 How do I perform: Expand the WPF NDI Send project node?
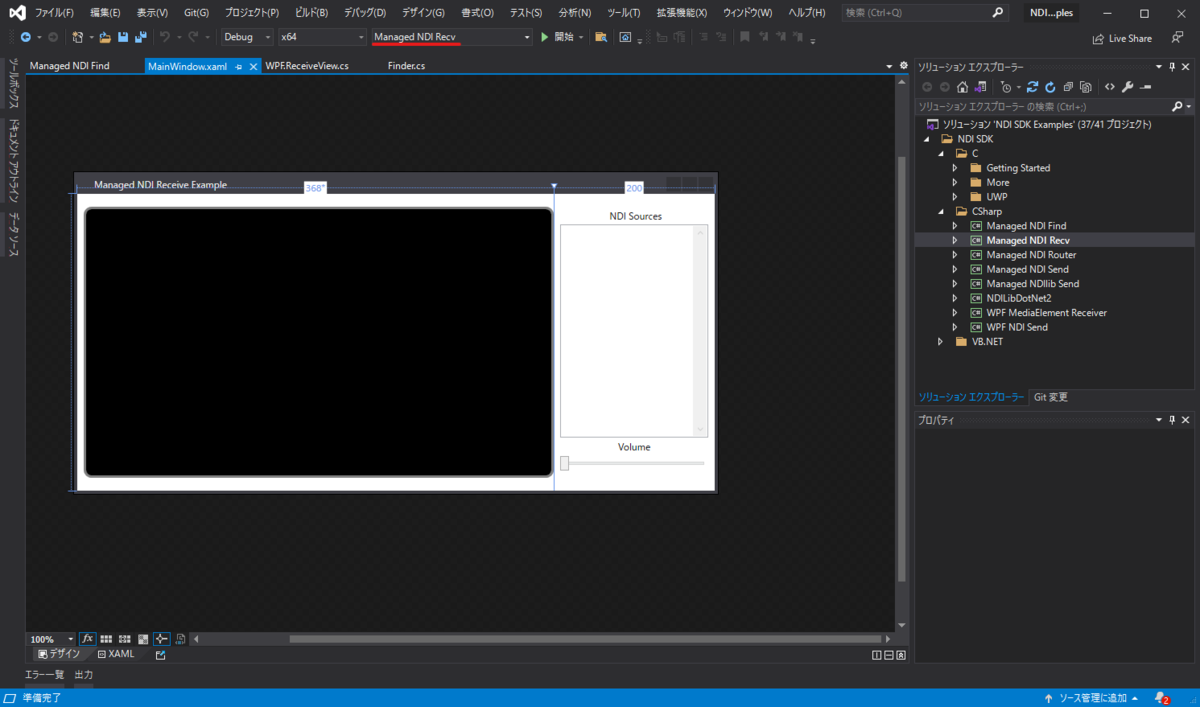pos(955,327)
